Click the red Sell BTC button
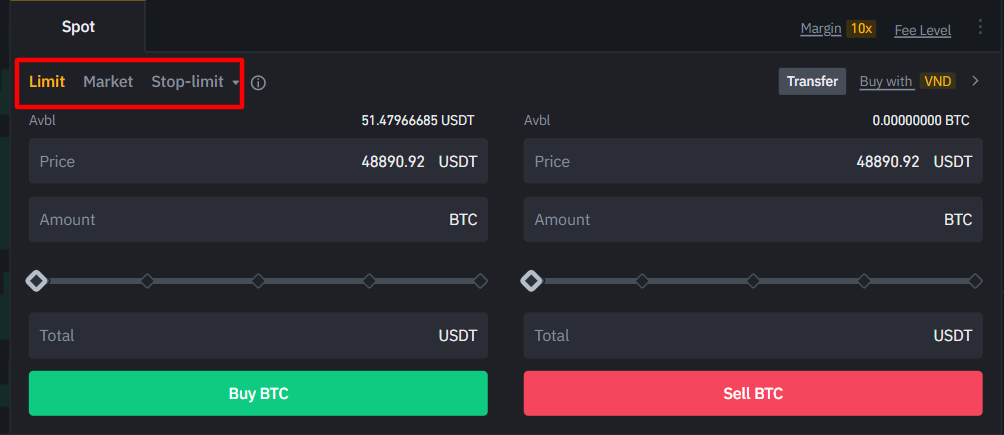This screenshot has width=1004, height=435. [753, 393]
